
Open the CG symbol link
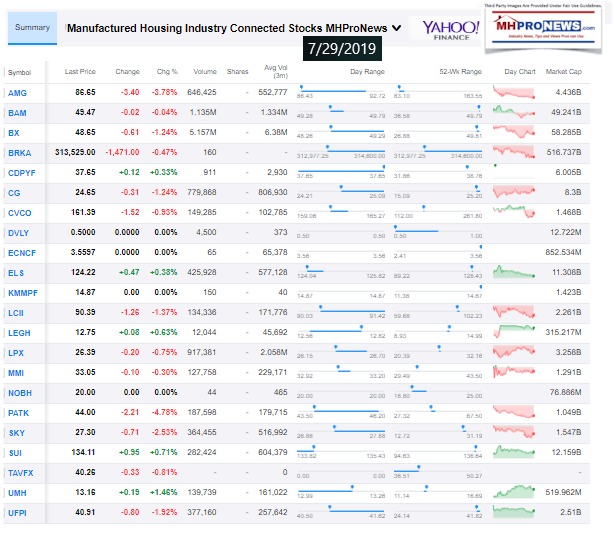14,193
